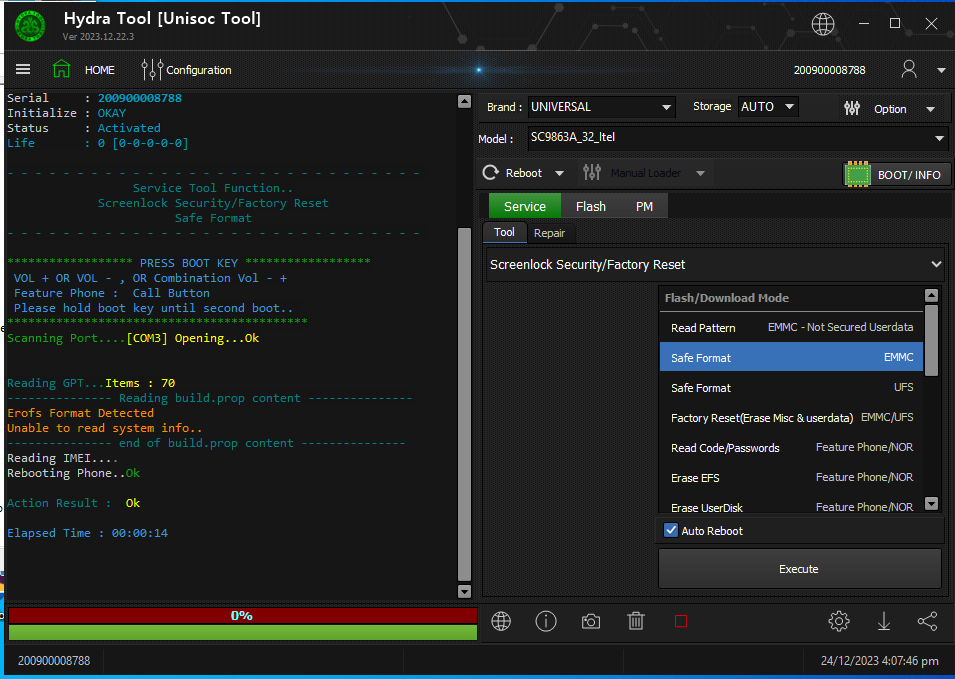
Task: Open Option sliders icon
Action: [852, 108]
